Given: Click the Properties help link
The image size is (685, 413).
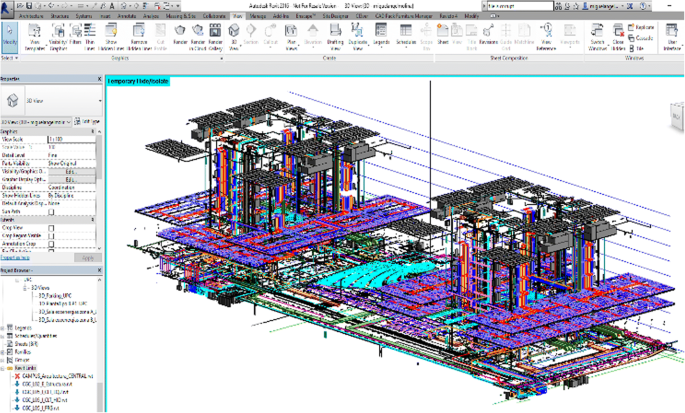Looking at the screenshot, I should (x=15, y=258).
